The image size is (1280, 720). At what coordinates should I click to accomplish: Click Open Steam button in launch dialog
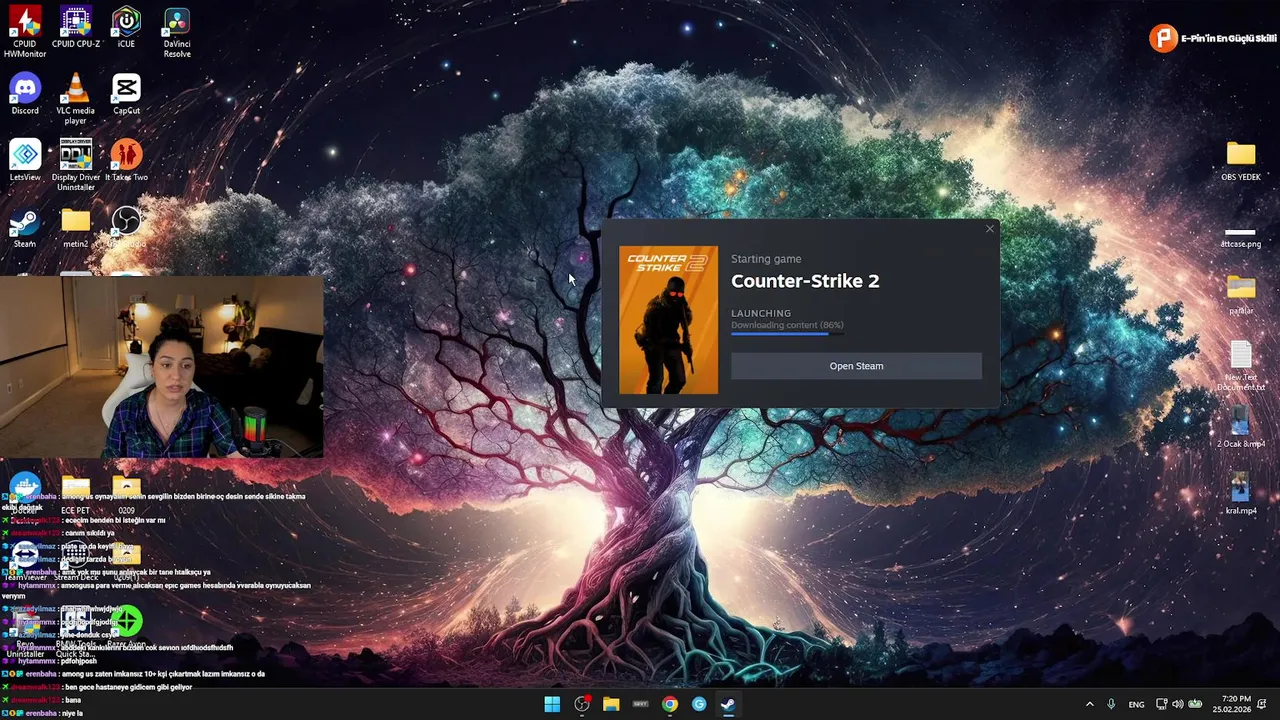(856, 366)
